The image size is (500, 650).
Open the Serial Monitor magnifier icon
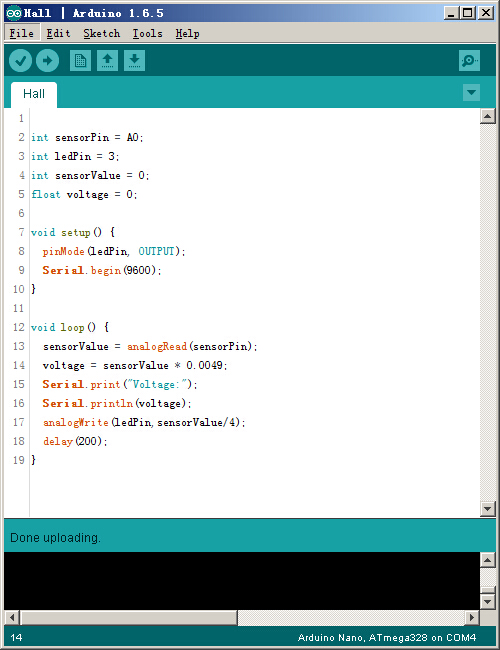469,61
